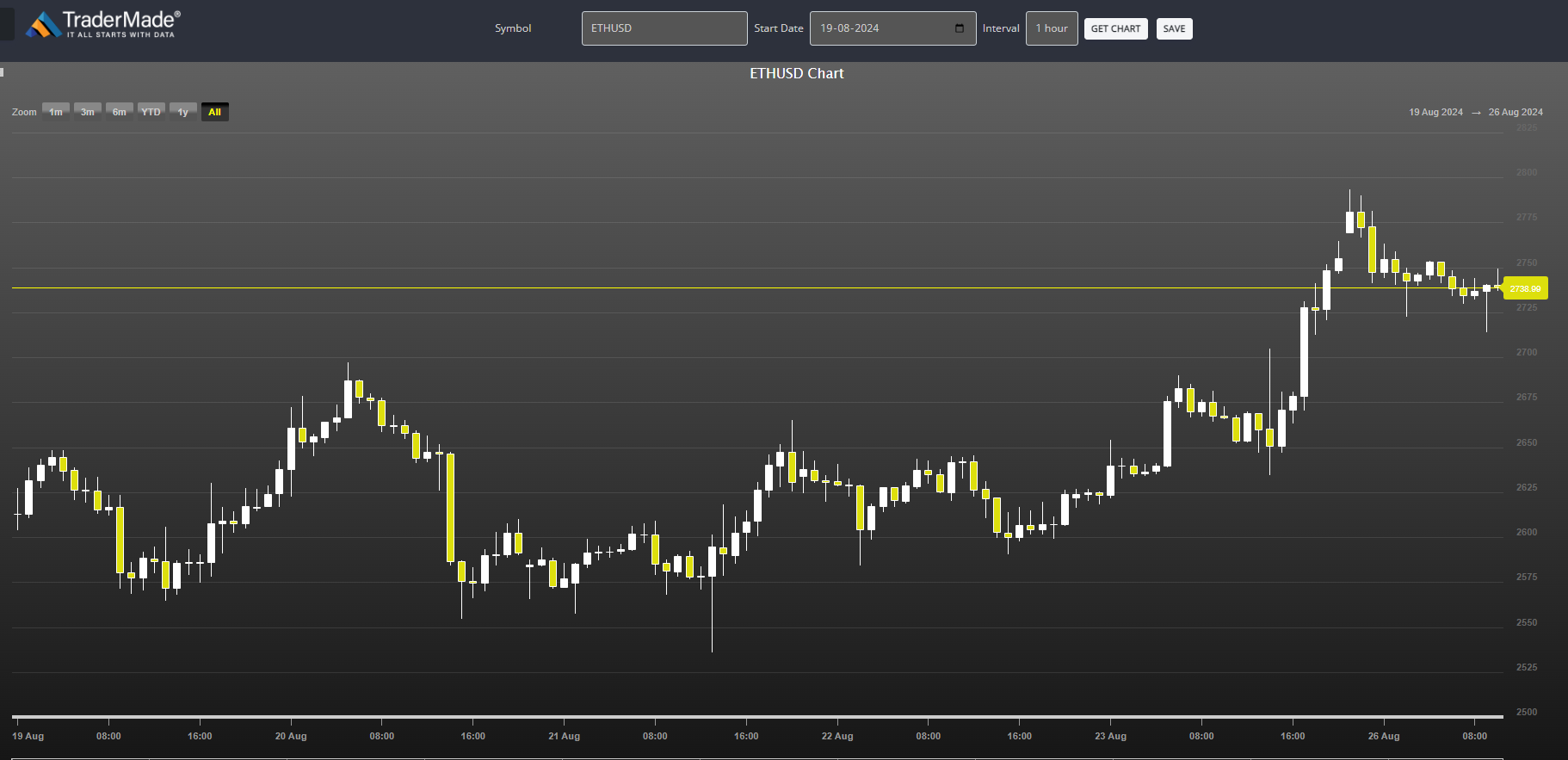The height and width of the screenshot is (760, 1568).
Task: Click the 22 Aug label on time axis
Action: pyautogui.click(x=837, y=736)
